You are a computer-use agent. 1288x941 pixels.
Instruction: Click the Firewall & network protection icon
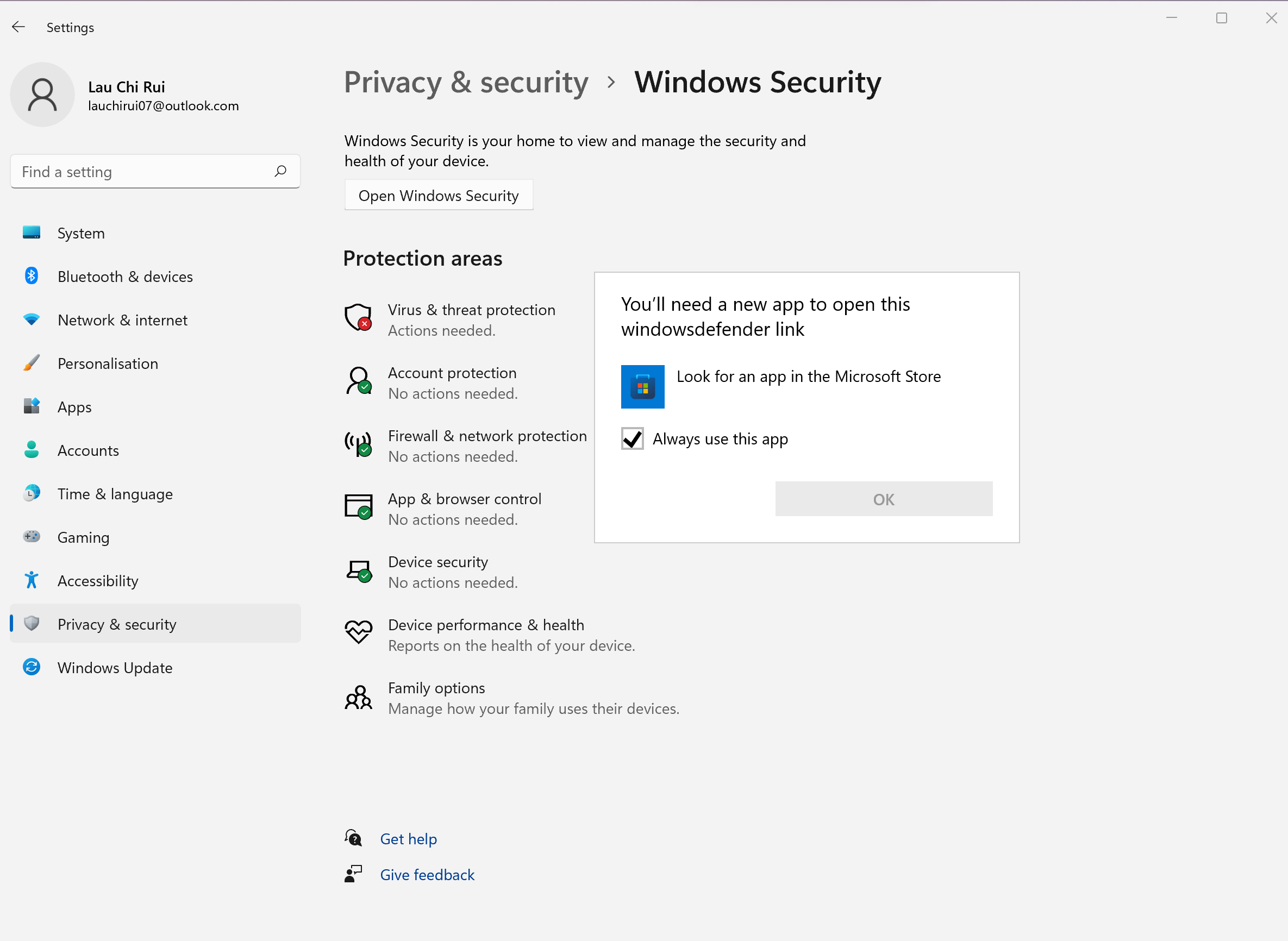pos(359,444)
